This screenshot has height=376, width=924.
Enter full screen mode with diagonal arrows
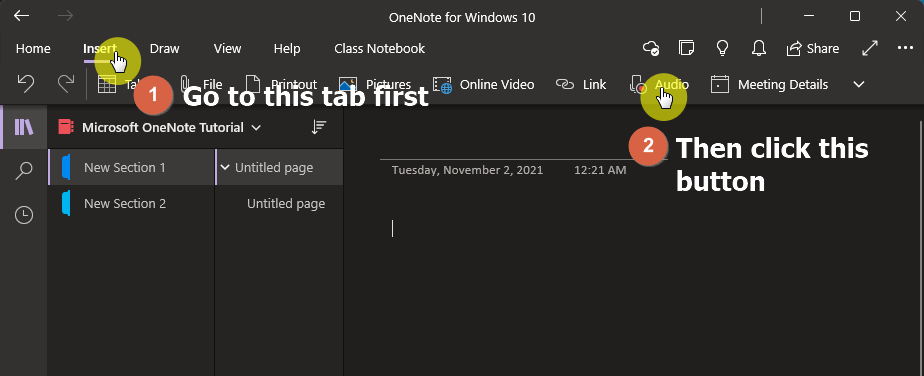click(870, 48)
